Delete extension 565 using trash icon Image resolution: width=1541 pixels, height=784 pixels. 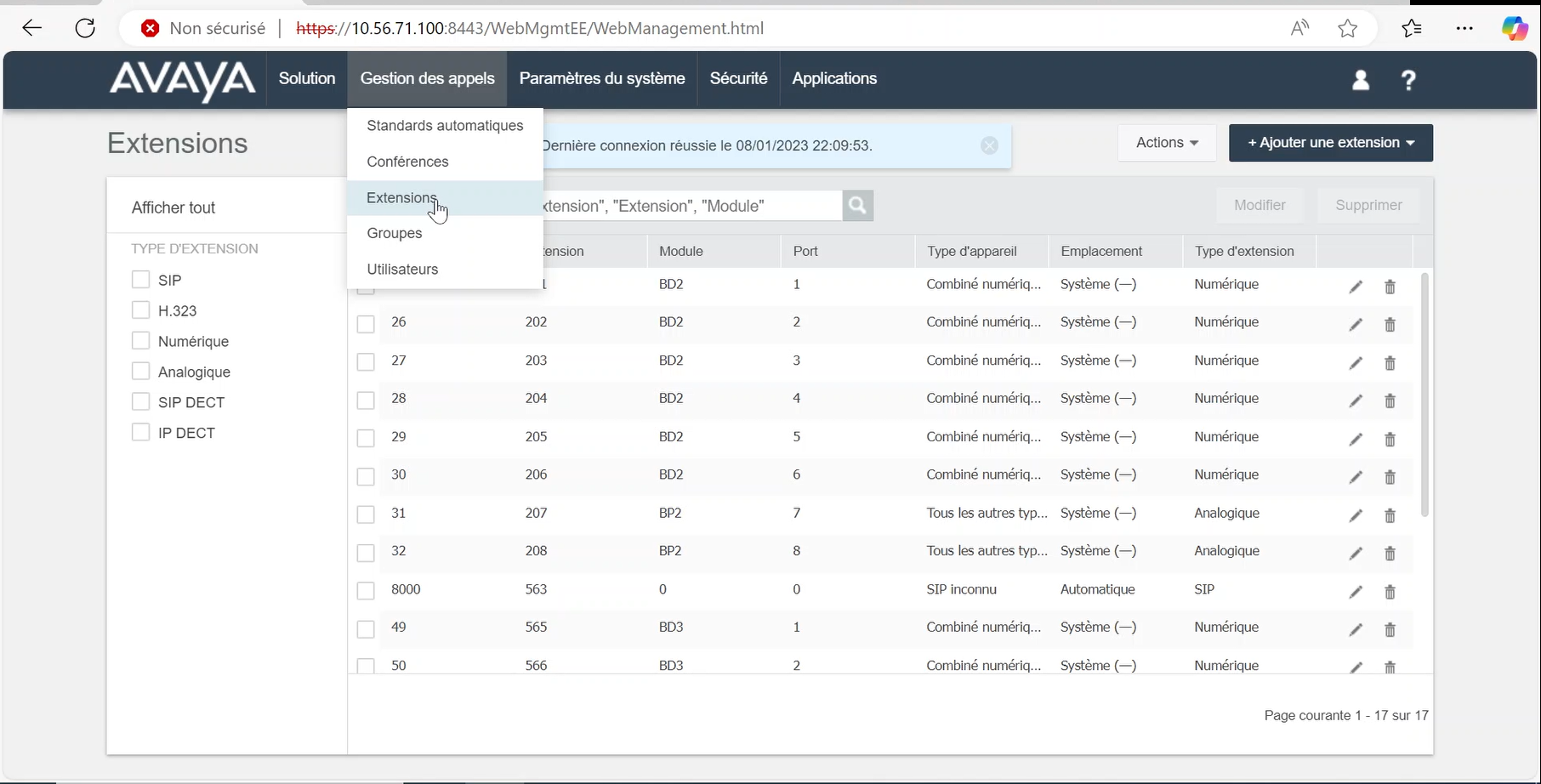[1390, 630]
